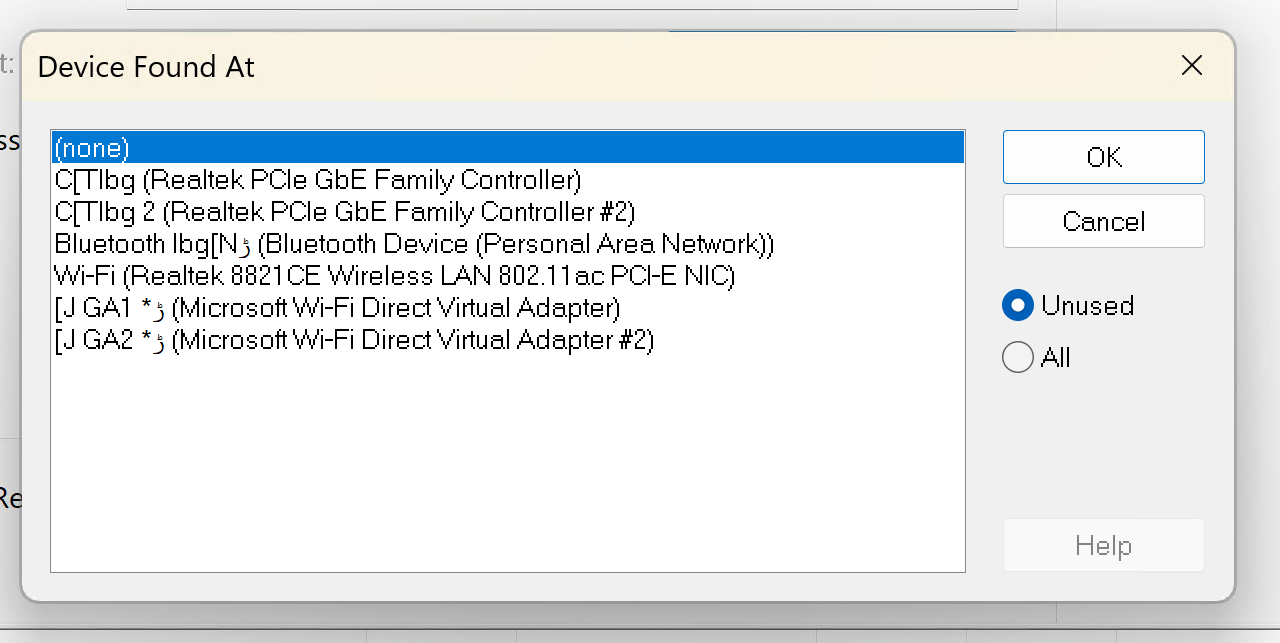Choose the first Microsoft Wi-Fi Direct Virtual Adapter
Viewport: 1280px width, 643px height.
(x=337, y=308)
